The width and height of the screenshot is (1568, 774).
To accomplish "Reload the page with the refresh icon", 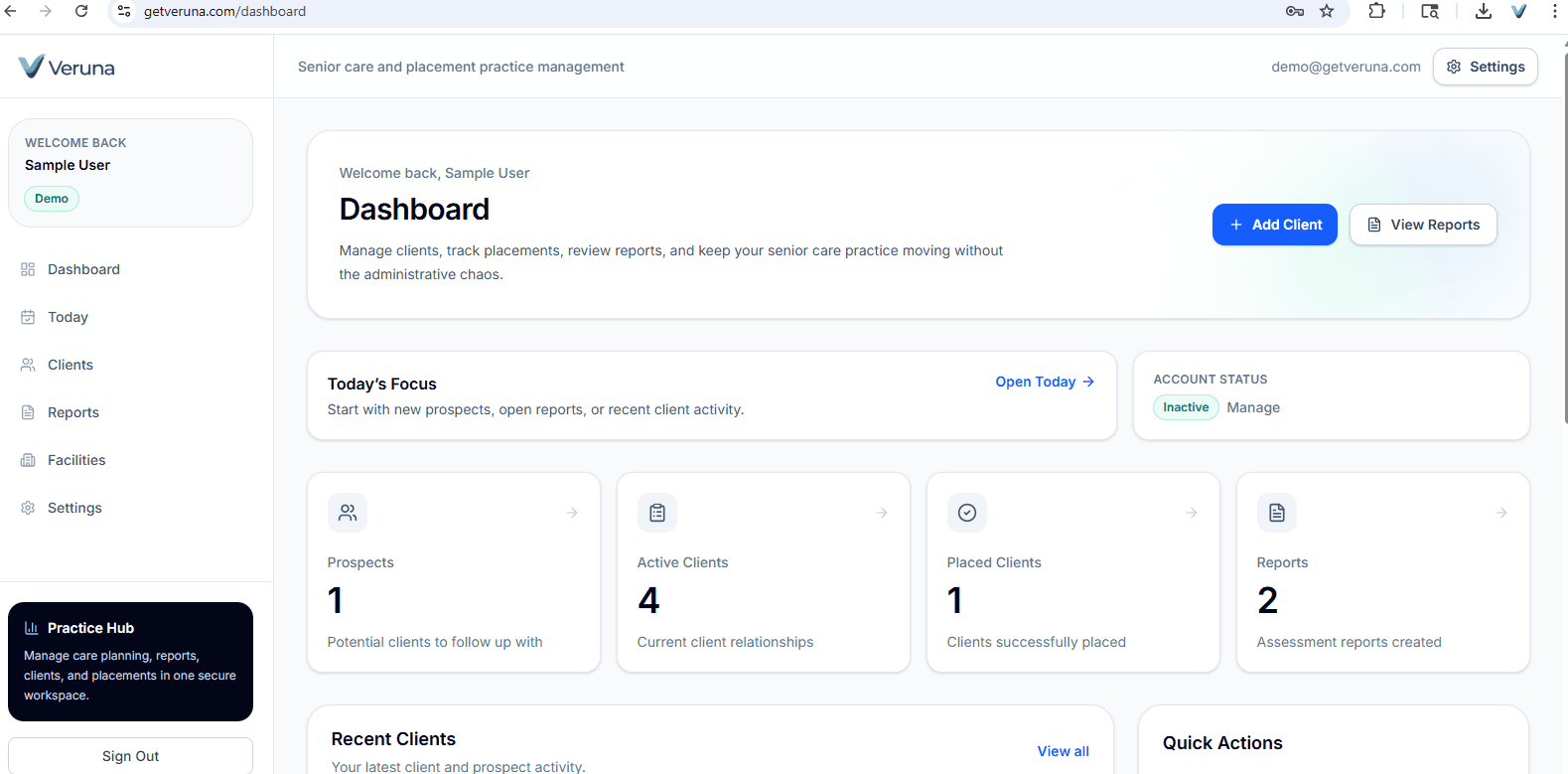I will [81, 11].
